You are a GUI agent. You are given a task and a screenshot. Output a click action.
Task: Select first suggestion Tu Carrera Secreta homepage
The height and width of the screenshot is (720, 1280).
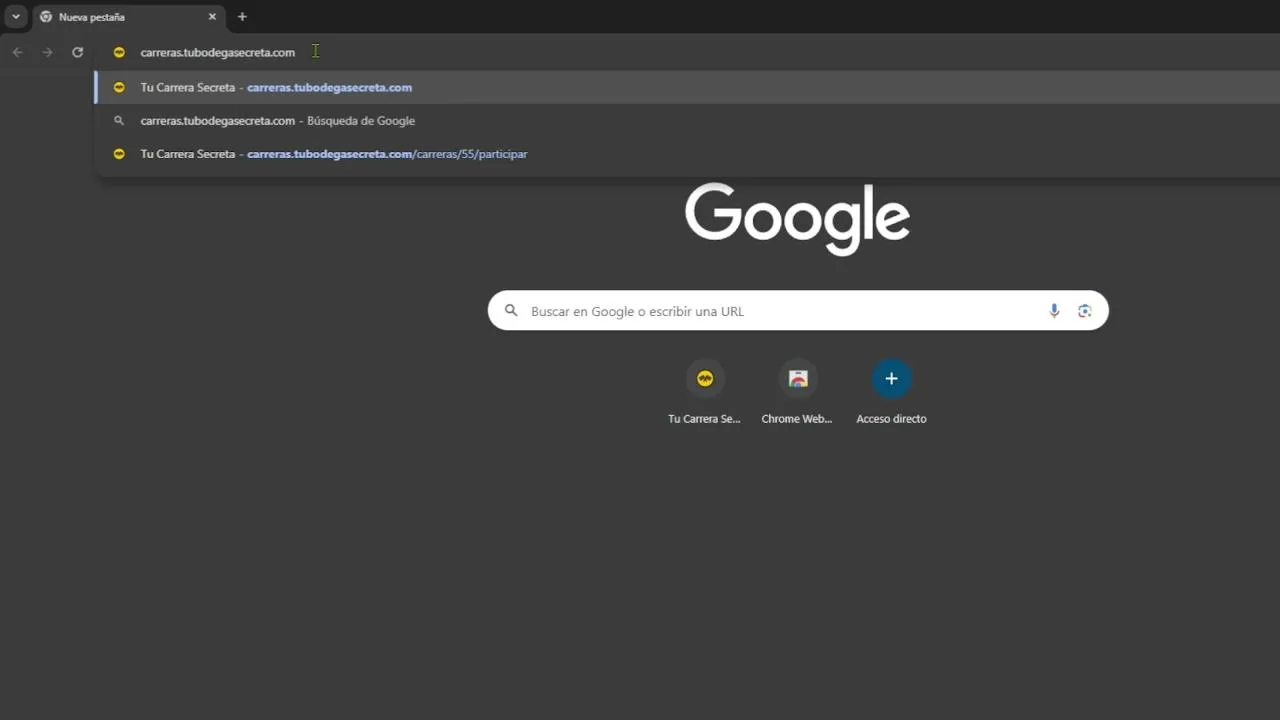click(687, 87)
